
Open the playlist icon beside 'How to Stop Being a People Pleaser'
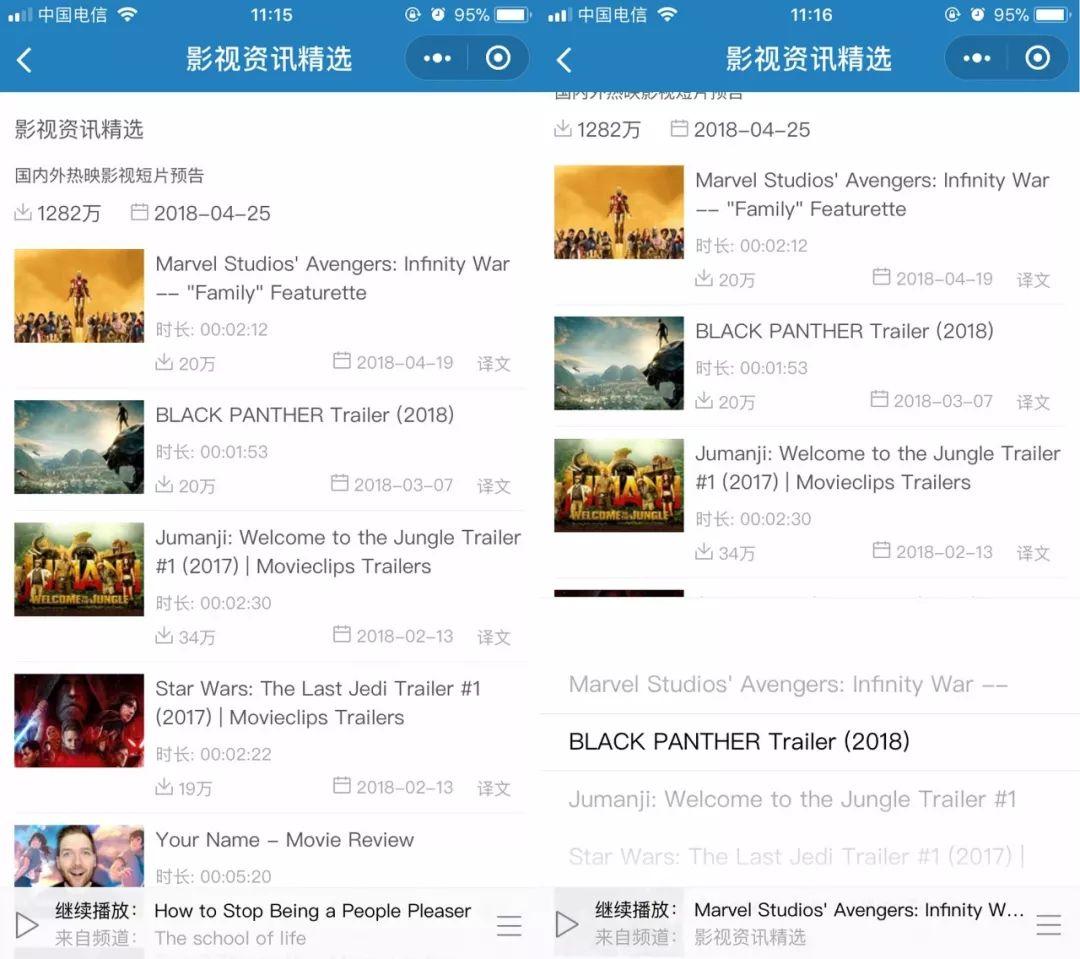(509, 925)
